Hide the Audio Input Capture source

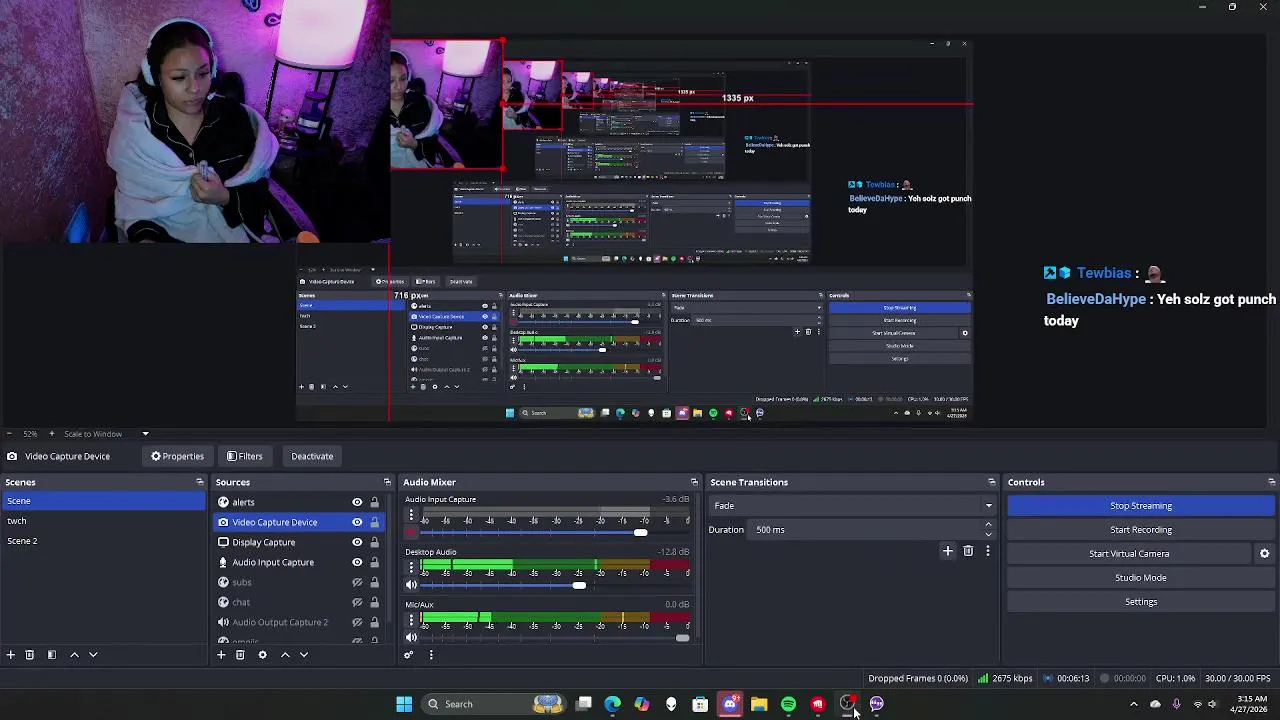tap(357, 562)
